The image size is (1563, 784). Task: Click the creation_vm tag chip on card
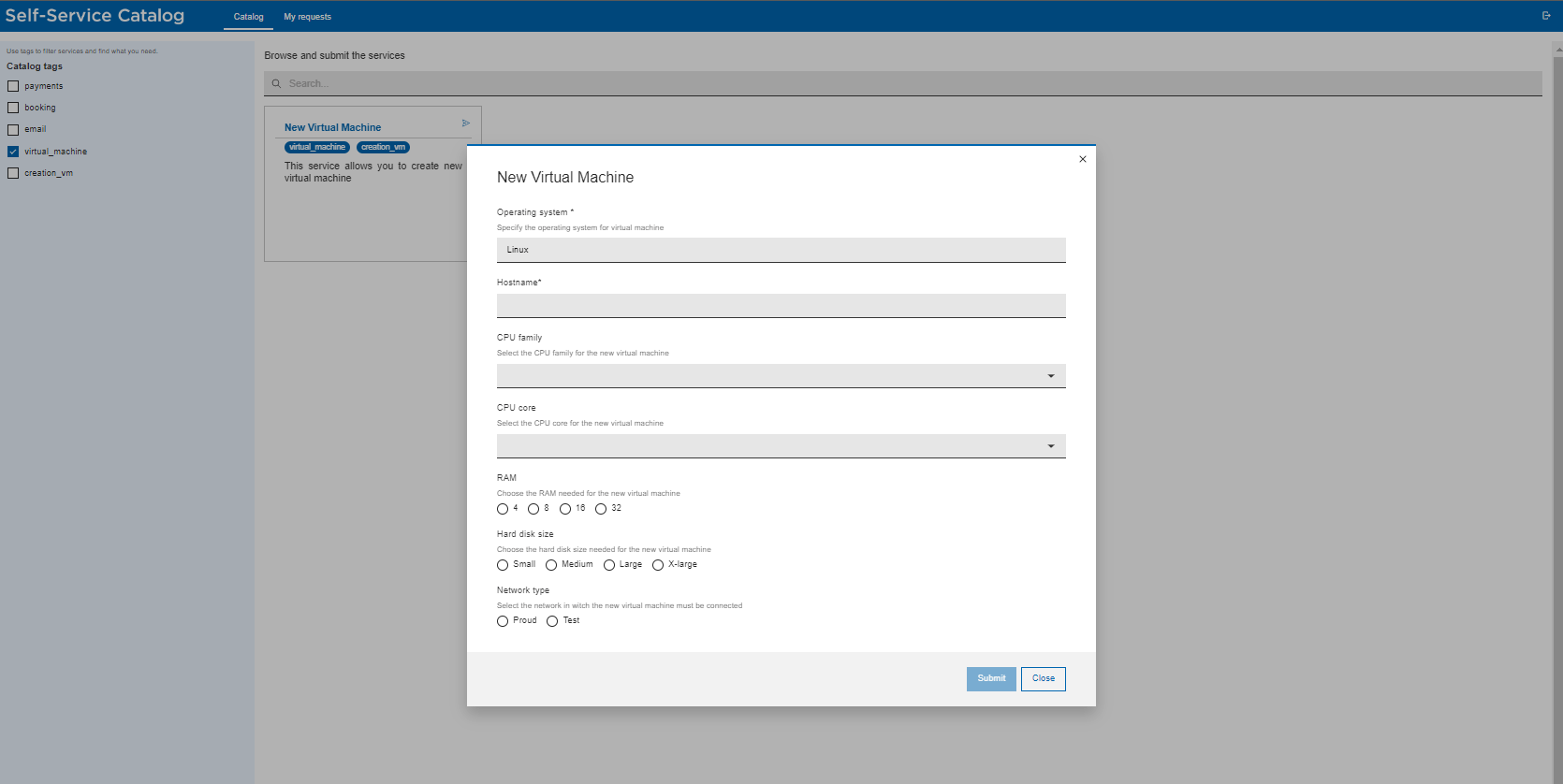383,148
